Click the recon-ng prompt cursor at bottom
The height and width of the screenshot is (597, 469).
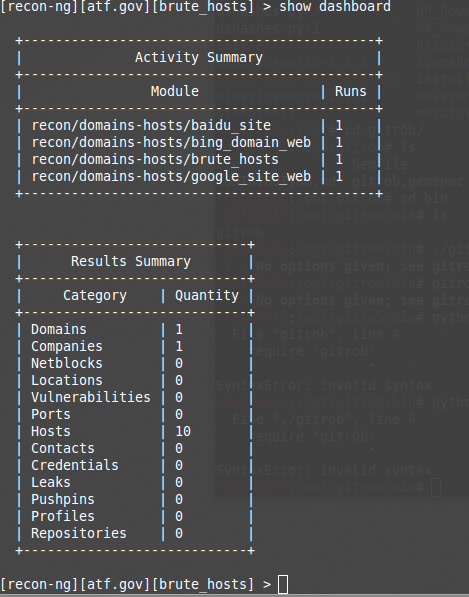point(283,584)
